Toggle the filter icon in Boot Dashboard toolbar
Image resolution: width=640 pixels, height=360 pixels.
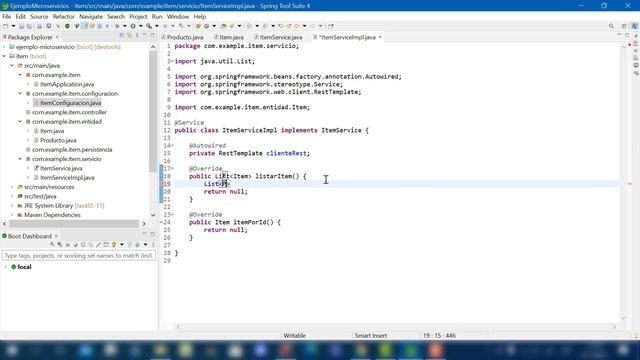click(x=129, y=244)
